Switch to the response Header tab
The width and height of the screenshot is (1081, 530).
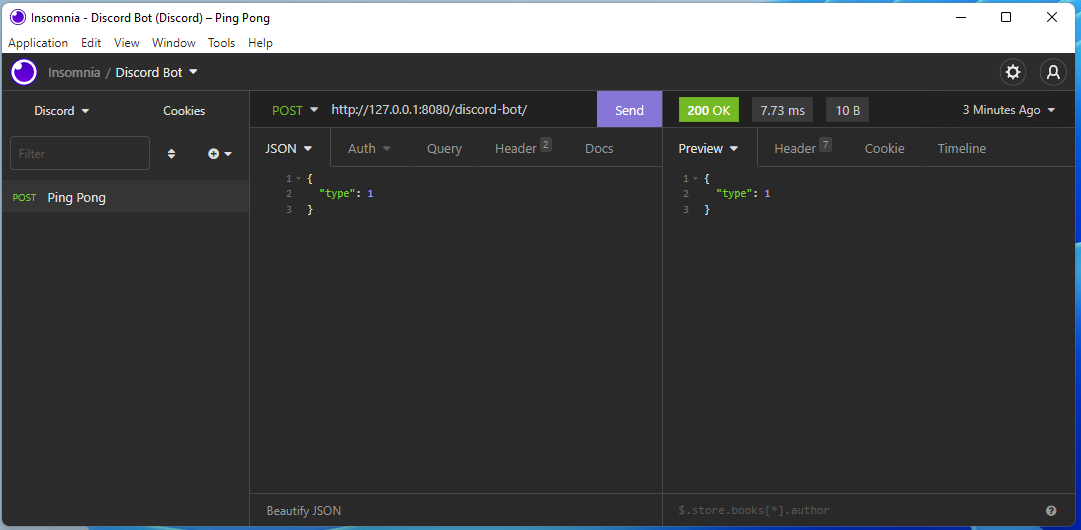pos(802,148)
